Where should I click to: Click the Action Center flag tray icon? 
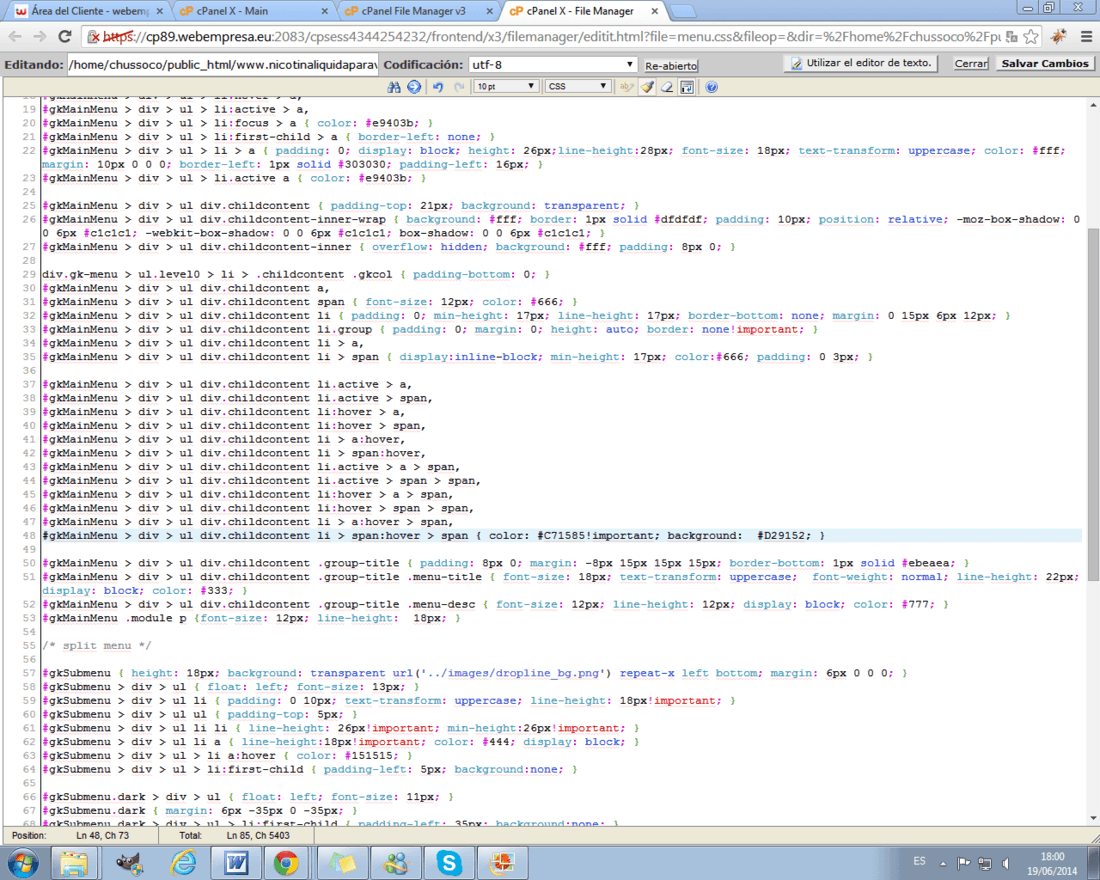click(964, 863)
